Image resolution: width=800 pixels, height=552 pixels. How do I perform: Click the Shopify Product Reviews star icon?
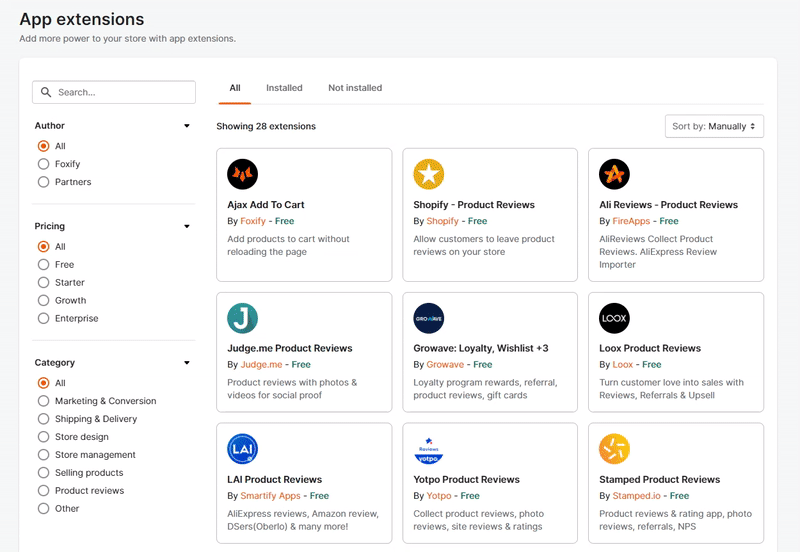click(x=429, y=174)
